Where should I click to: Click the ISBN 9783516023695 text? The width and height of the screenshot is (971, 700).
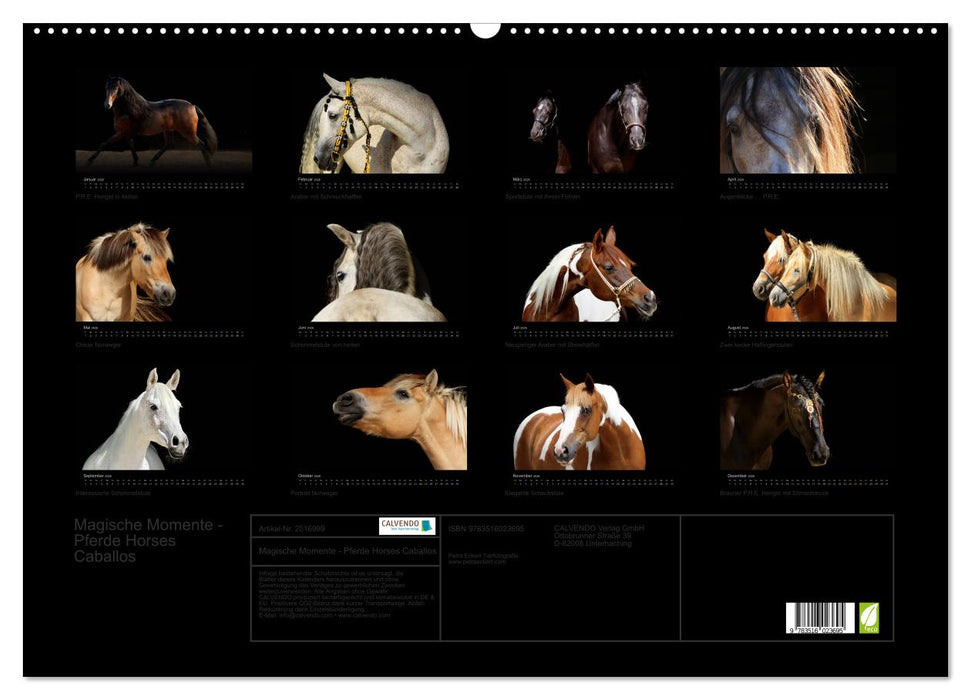487,528
